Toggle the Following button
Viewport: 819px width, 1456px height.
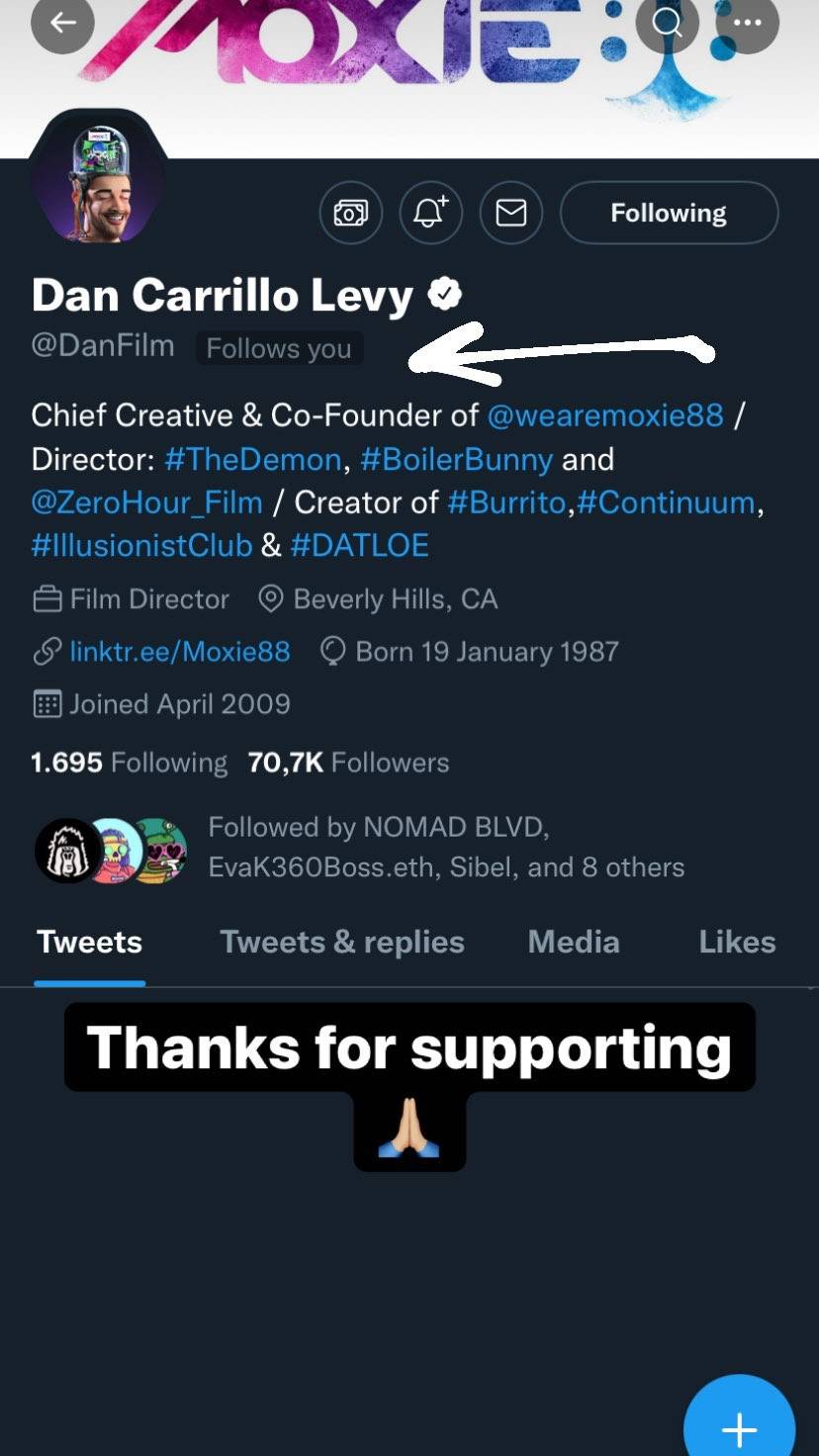[669, 213]
